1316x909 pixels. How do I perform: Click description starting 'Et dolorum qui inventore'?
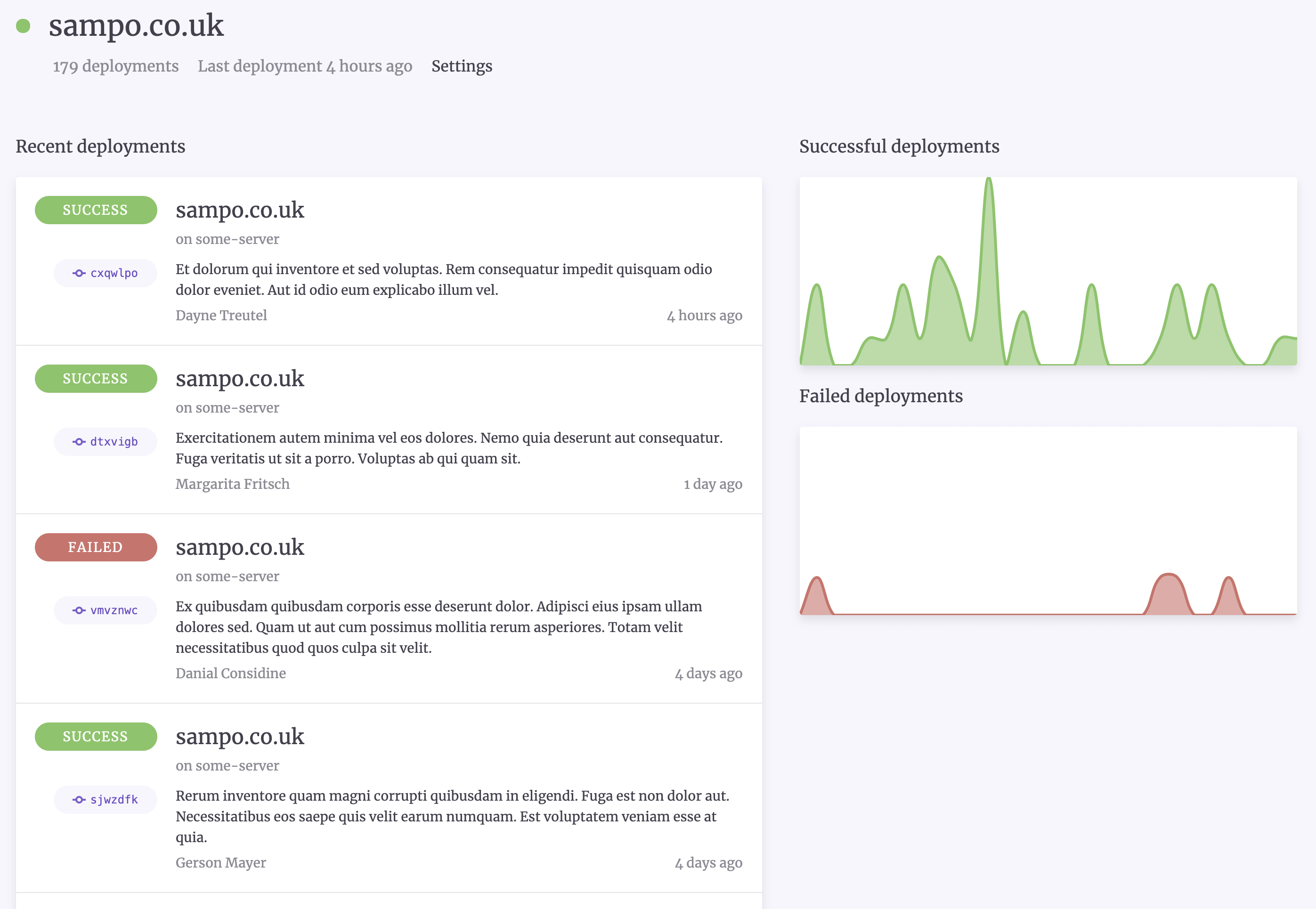(444, 280)
